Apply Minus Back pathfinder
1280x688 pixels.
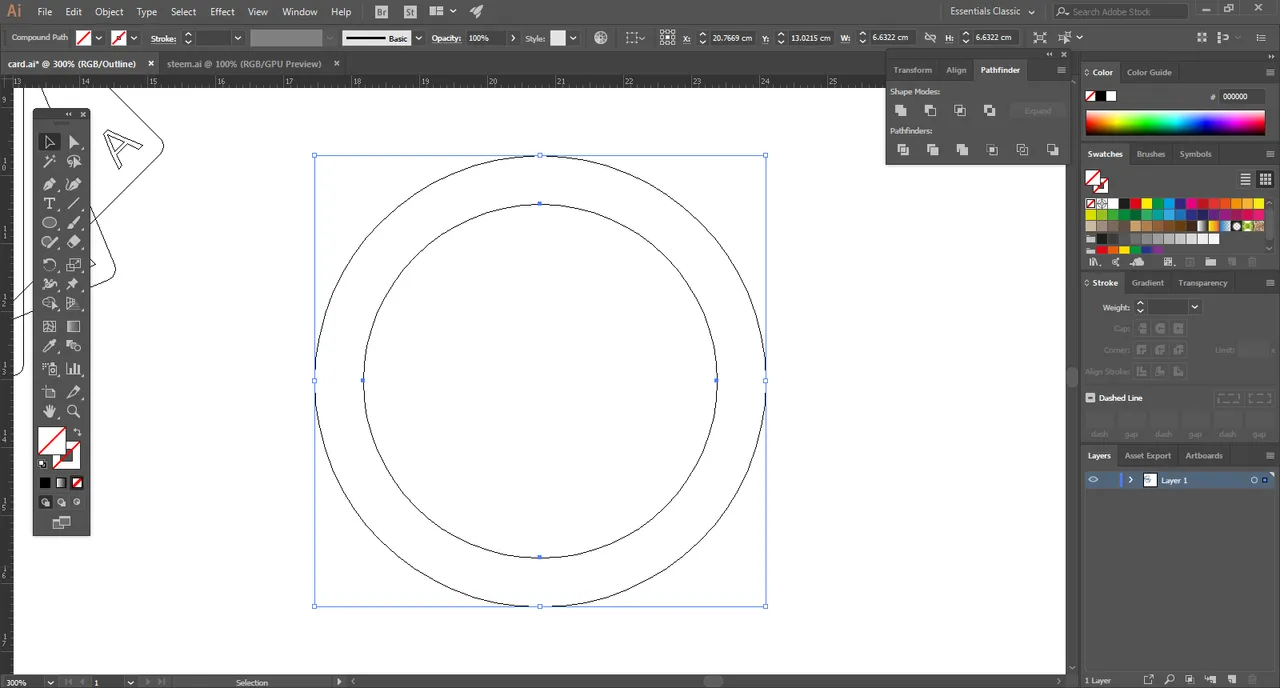(1053, 150)
